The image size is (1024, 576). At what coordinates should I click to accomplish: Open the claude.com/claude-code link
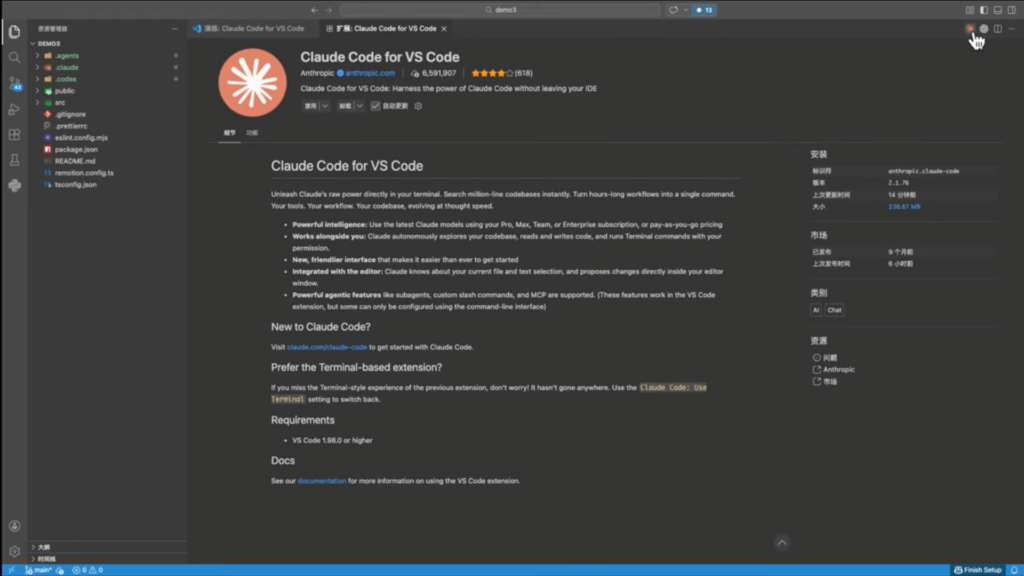tap(327, 347)
